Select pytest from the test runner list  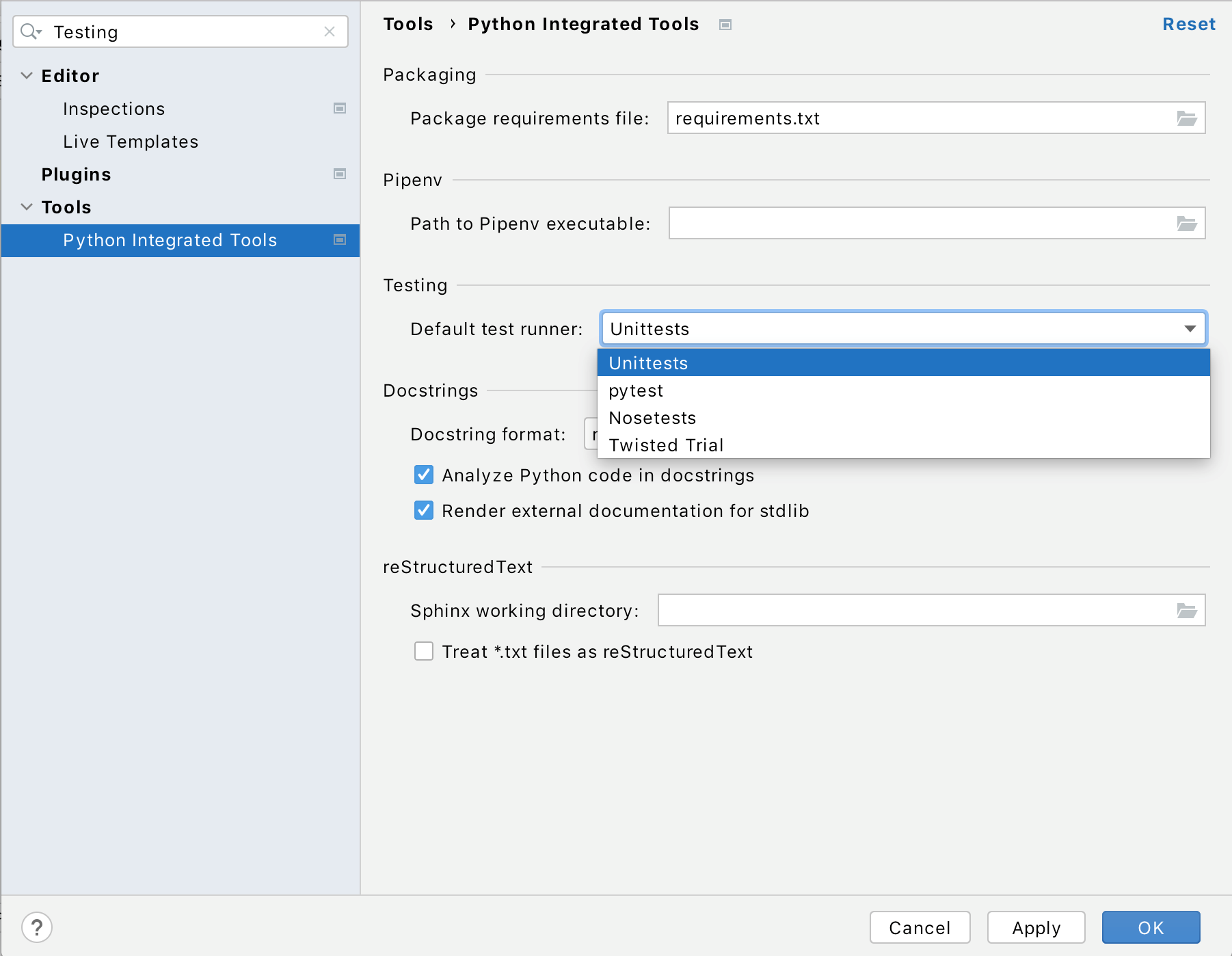click(636, 390)
